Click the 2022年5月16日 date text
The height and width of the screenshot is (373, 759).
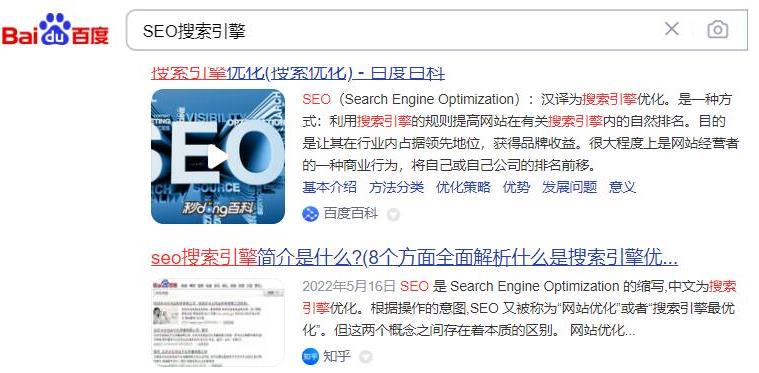pos(349,286)
